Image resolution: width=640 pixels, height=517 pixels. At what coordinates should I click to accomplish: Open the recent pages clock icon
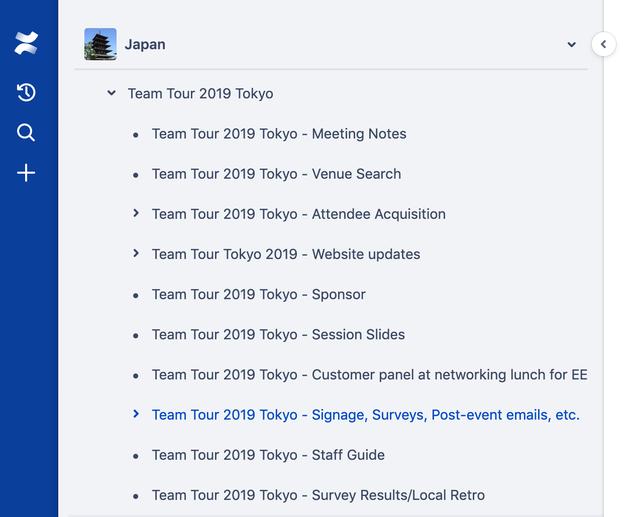(x=26, y=92)
